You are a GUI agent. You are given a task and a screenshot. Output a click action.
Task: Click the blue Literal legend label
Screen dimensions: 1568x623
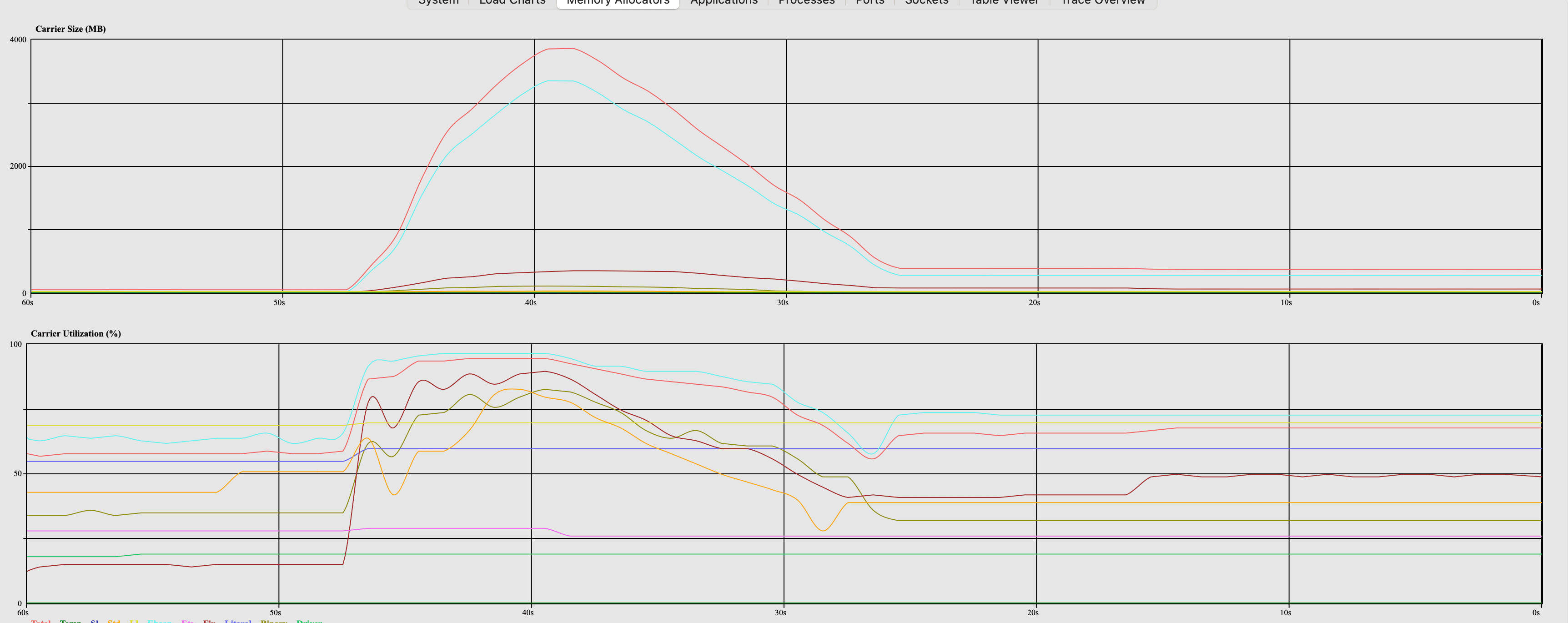pos(237,621)
